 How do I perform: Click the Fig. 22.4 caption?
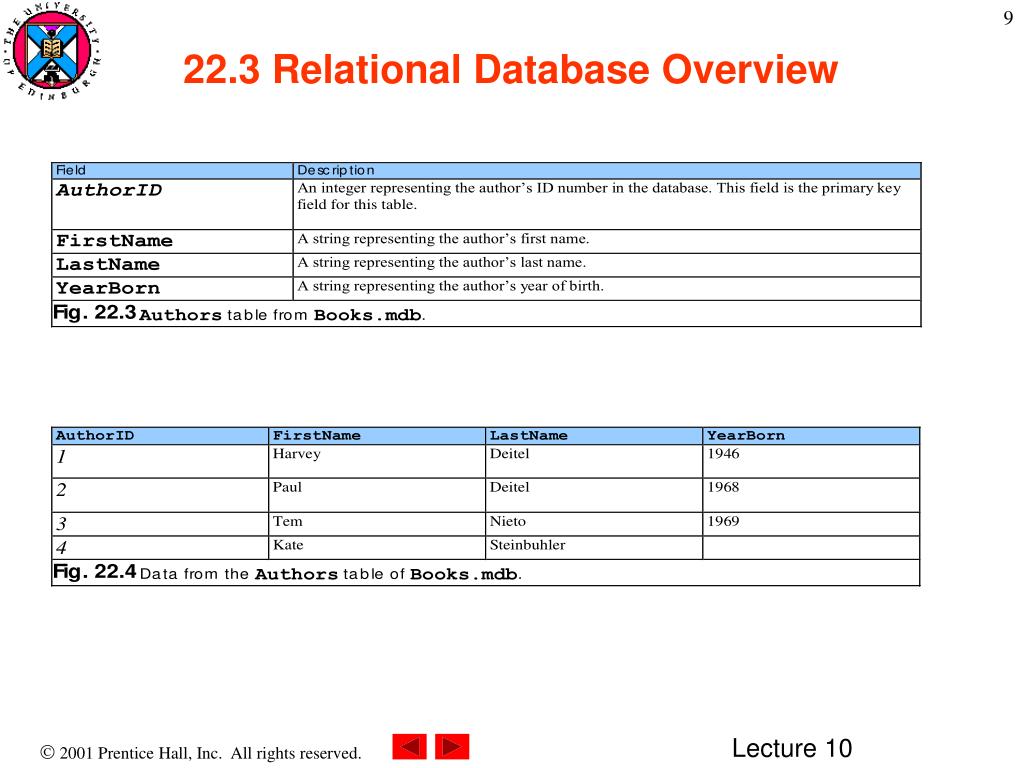point(287,573)
